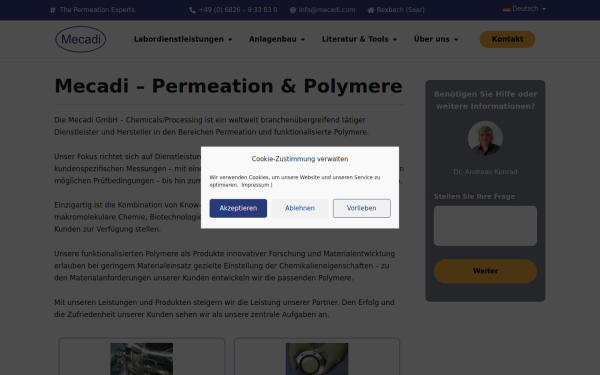This screenshot has height=375, width=600.
Task: Open the Vorlieben cookie preferences
Action: [362, 208]
